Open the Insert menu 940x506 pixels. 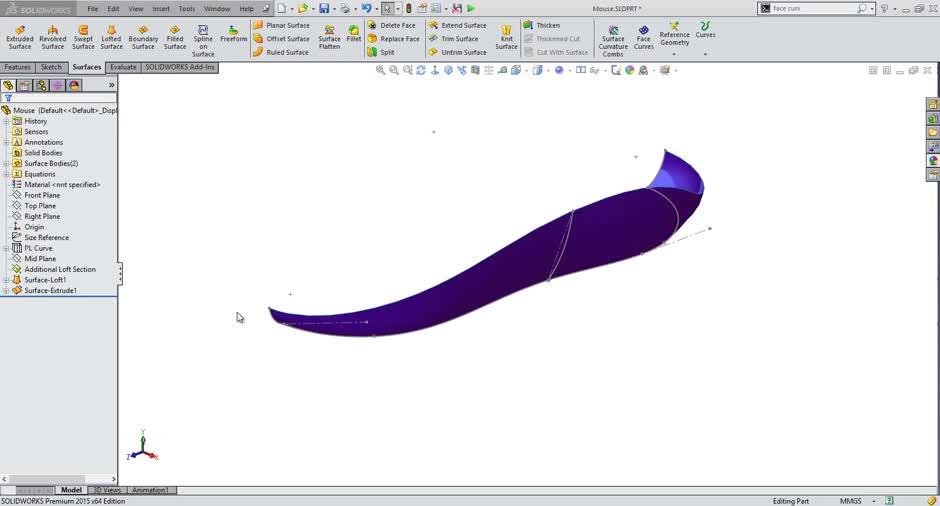(x=161, y=9)
